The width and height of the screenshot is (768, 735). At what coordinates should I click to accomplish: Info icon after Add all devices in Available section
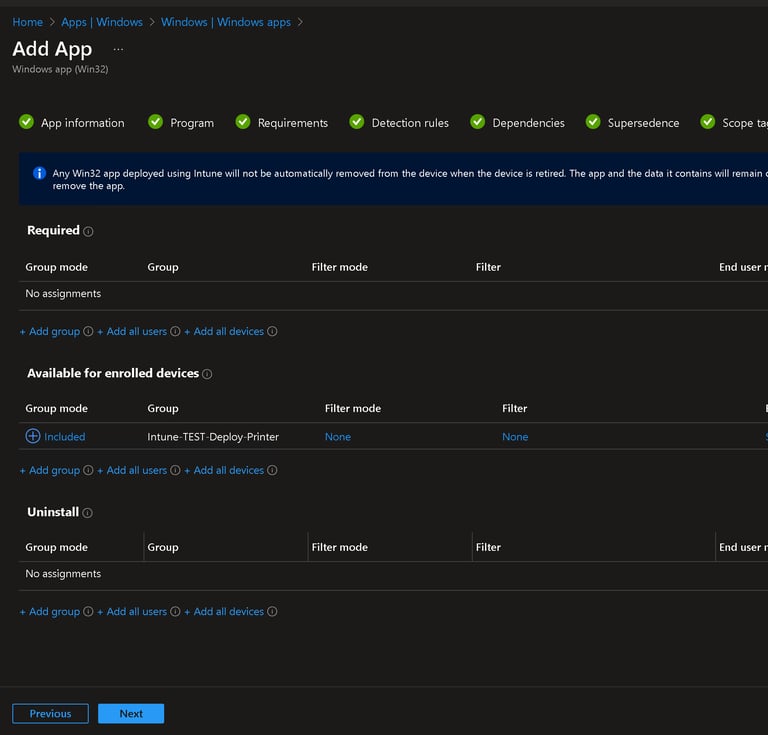point(272,470)
